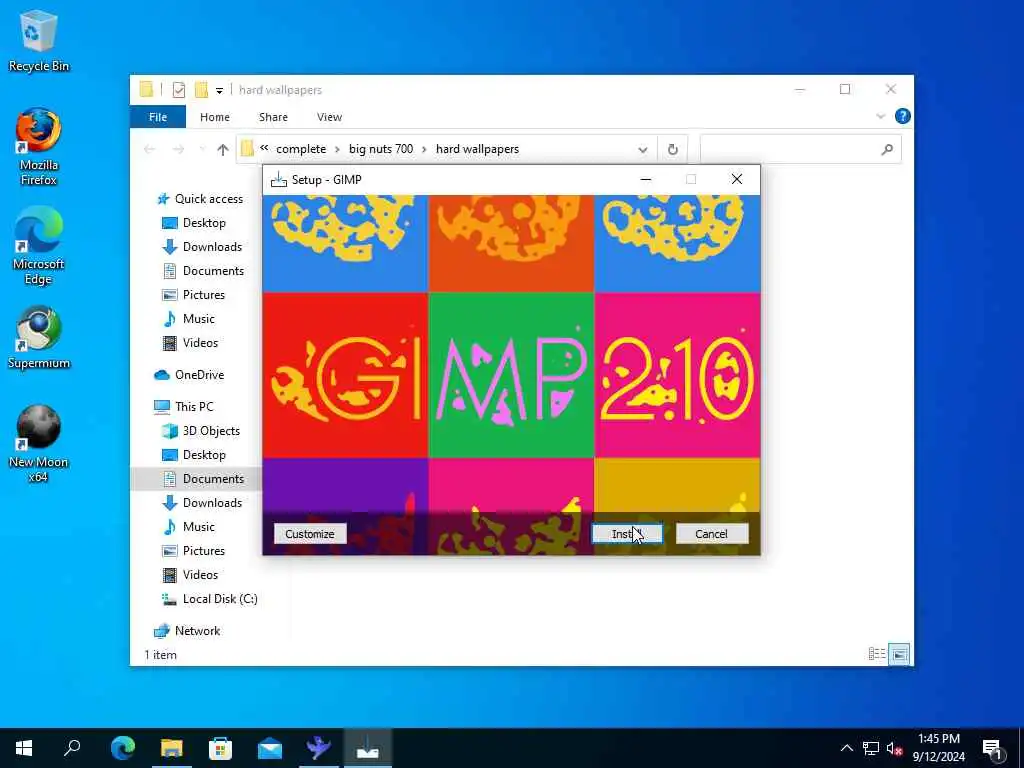The height and width of the screenshot is (768, 1024).
Task: Go up one folder level in Explorer
Action: 223,150
